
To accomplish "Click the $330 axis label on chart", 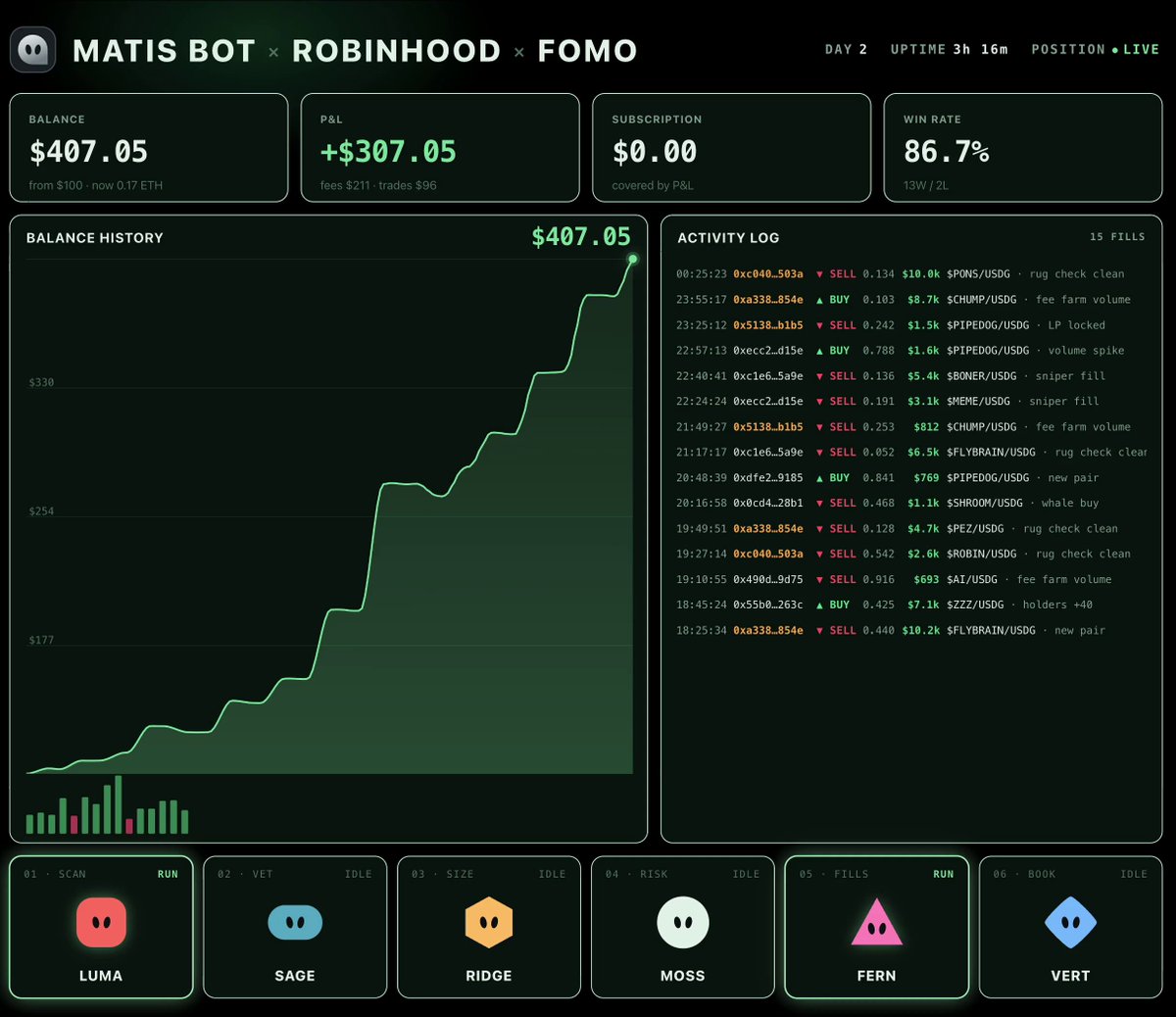I will pos(41,383).
